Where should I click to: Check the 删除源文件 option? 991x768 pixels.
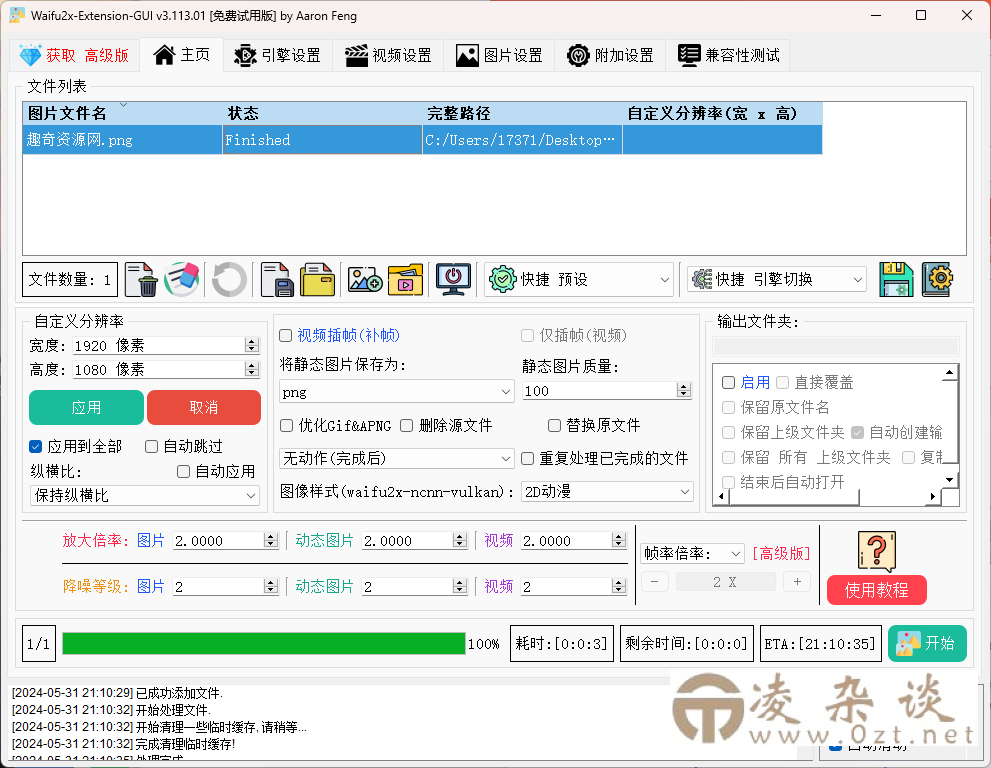pyautogui.click(x=406, y=425)
